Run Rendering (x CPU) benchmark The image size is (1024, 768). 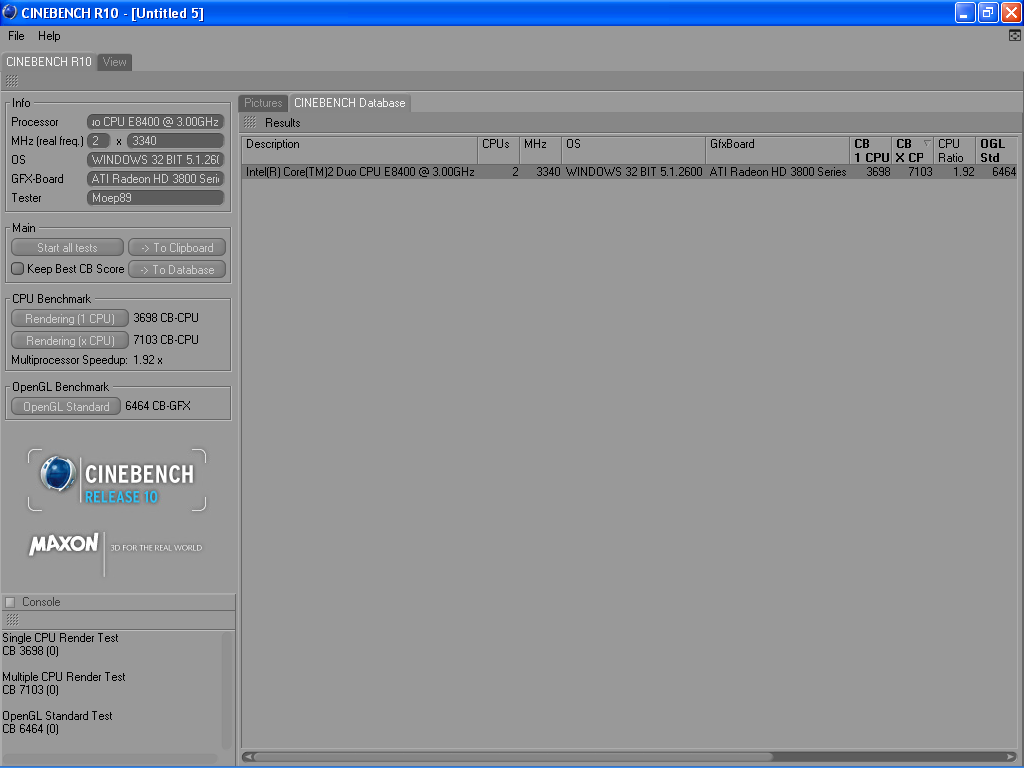coord(70,341)
